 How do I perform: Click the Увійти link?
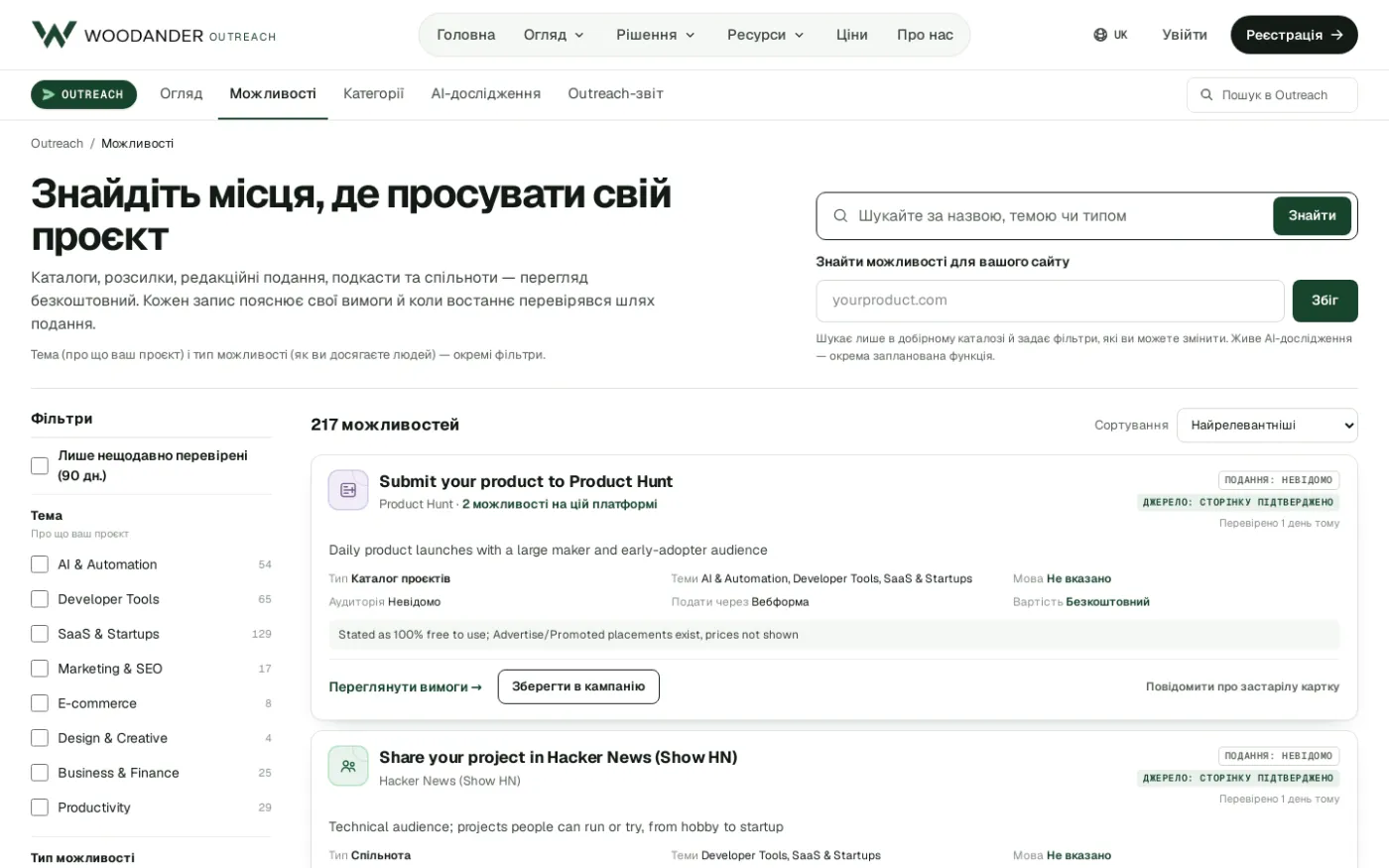1185,35
